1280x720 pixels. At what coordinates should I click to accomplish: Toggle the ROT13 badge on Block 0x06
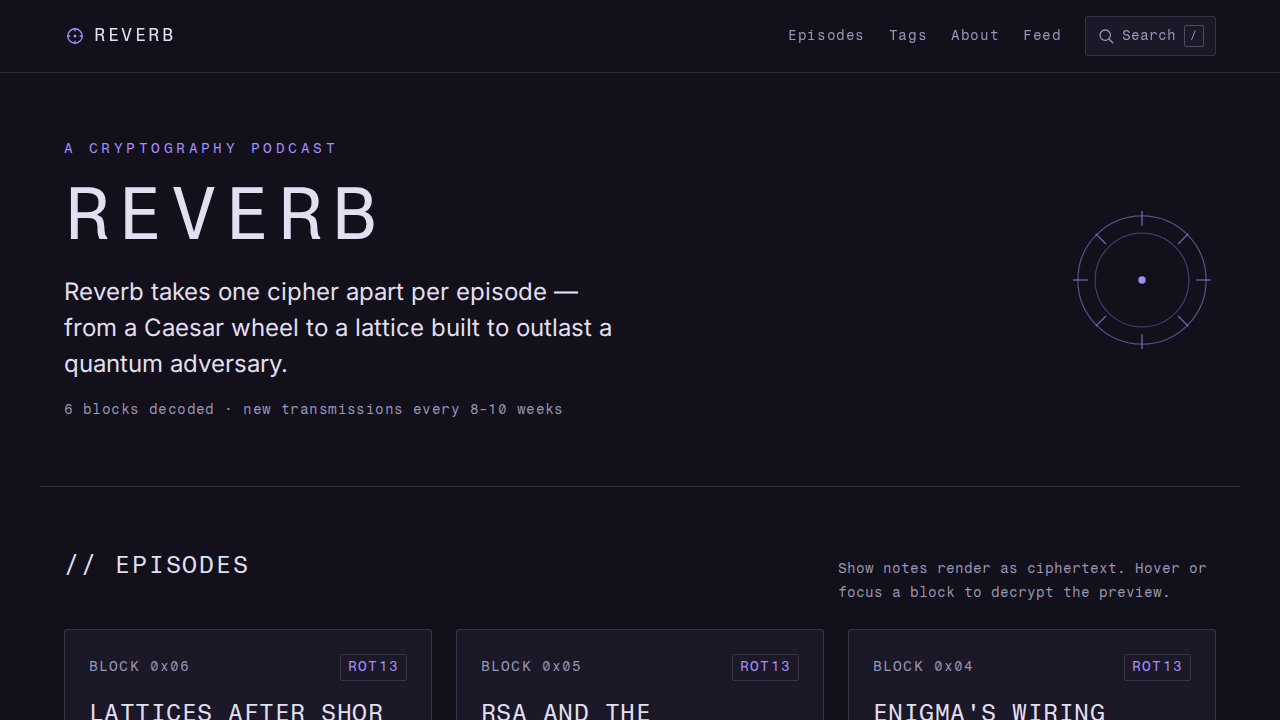[373, 667]
